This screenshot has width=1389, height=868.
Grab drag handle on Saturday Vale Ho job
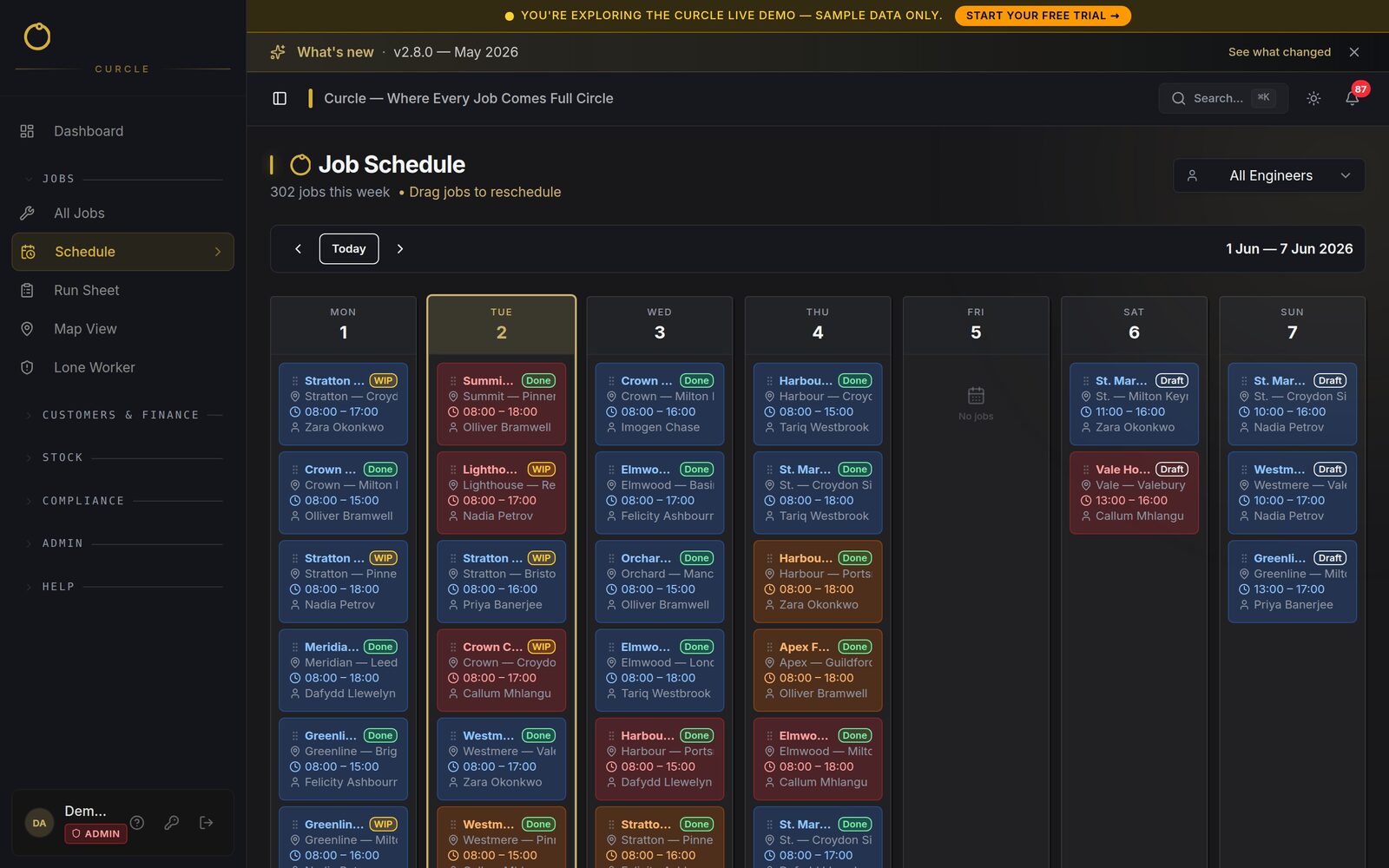coord(1086,470)
